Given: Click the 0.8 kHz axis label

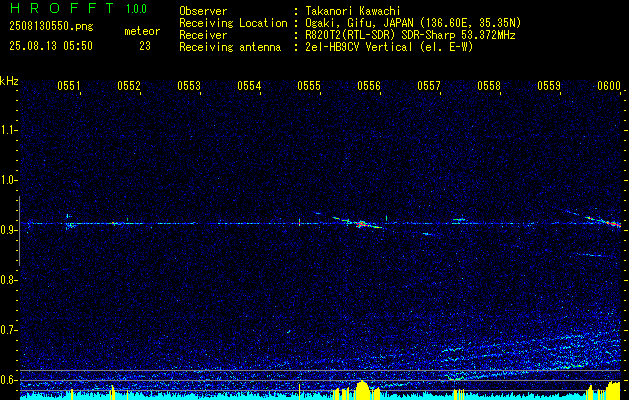Looking at the screenshot, I should (x=9, y=280).
